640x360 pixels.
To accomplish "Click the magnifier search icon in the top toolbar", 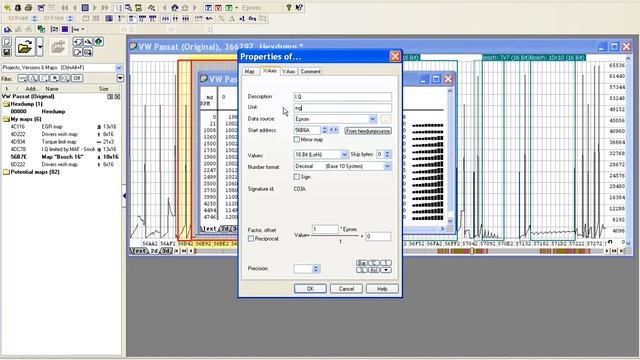I will tap(128, 8).
